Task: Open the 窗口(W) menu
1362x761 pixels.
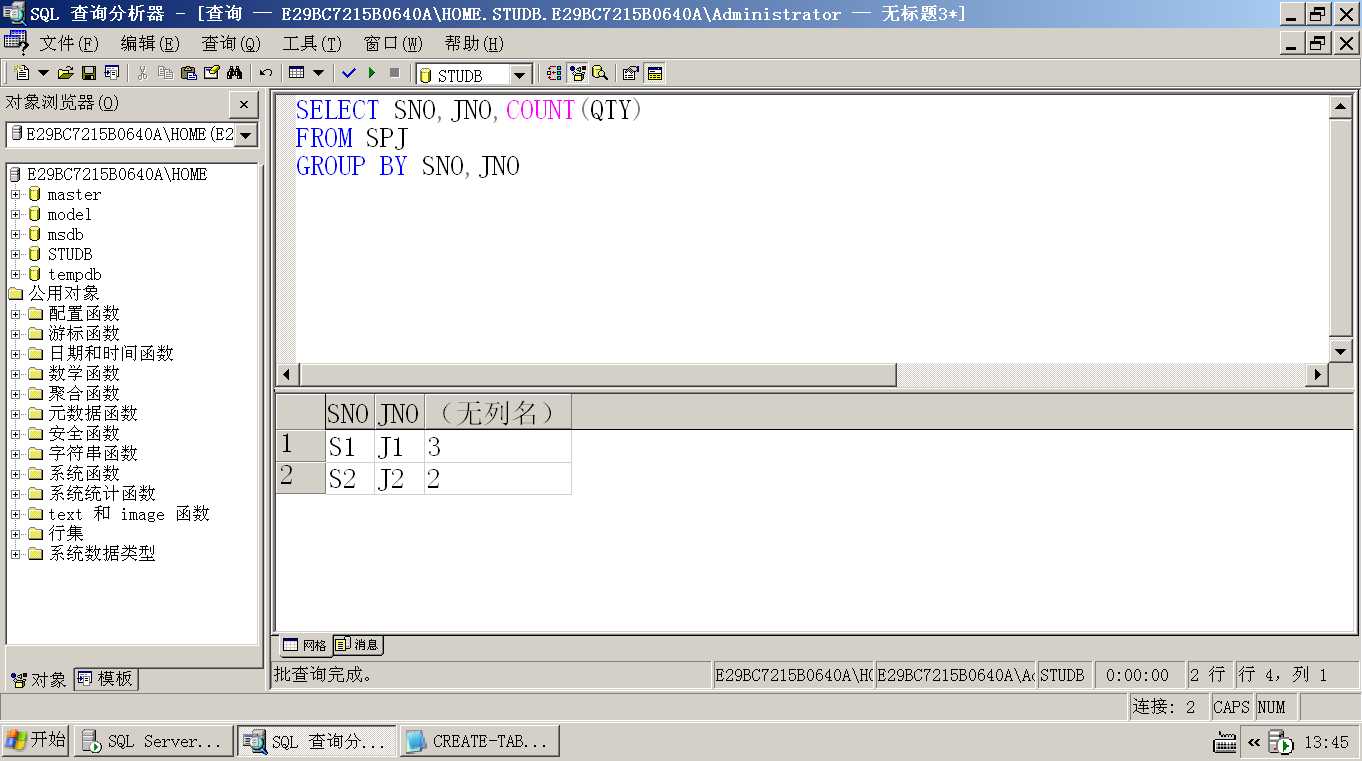Action: coord(393,43)
